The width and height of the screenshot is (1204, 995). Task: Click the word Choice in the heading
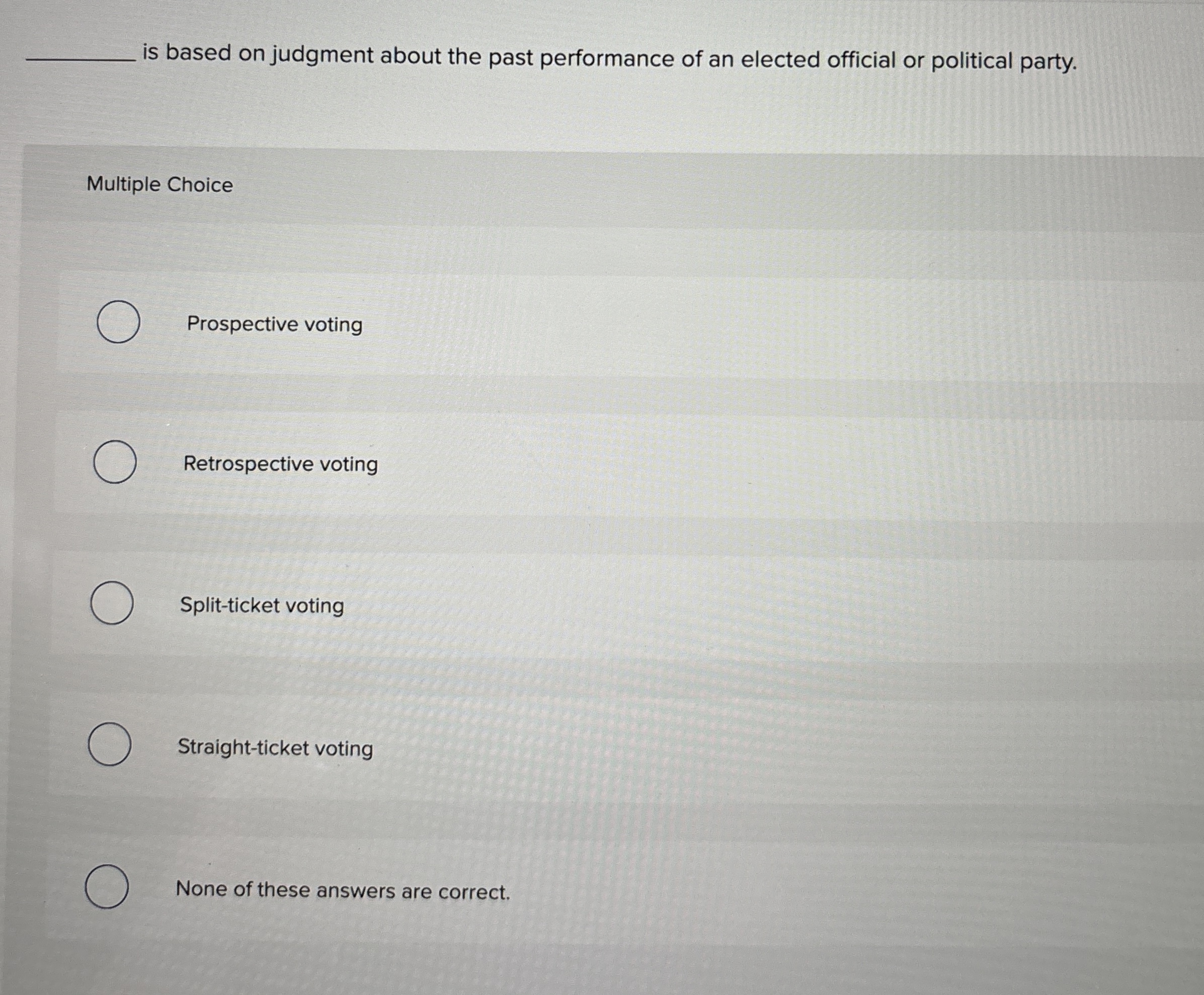point(200,185)
